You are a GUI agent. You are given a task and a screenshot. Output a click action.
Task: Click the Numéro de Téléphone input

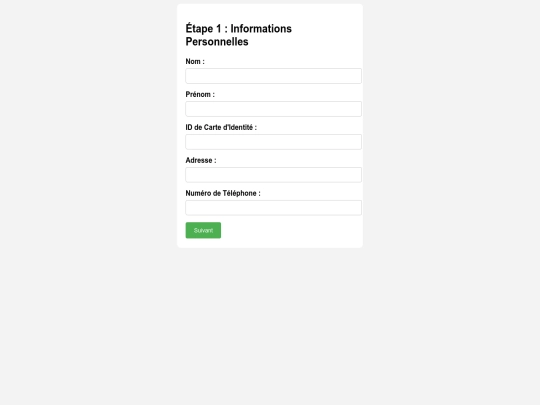(x=273, y=208)
